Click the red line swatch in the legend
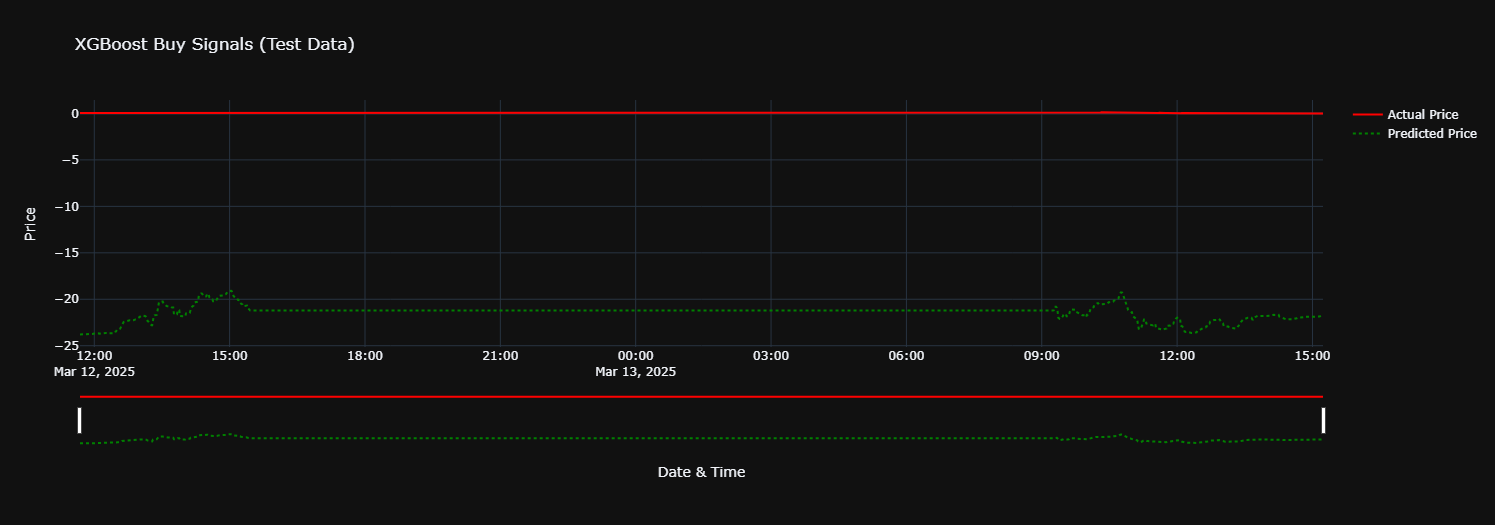The height and width of the screenshot is (525, 1495). 1367,115
